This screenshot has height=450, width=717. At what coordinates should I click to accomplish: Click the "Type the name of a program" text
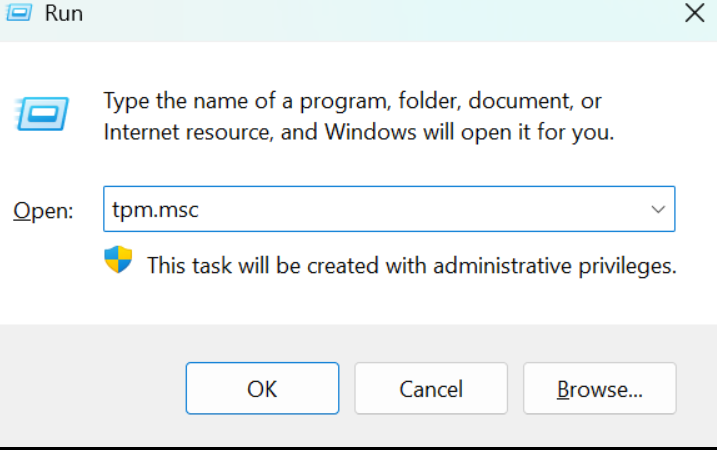(x=247, y=101)
